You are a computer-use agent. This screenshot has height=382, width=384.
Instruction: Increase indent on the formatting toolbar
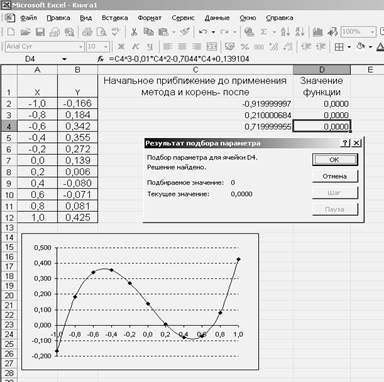[321, 47]
